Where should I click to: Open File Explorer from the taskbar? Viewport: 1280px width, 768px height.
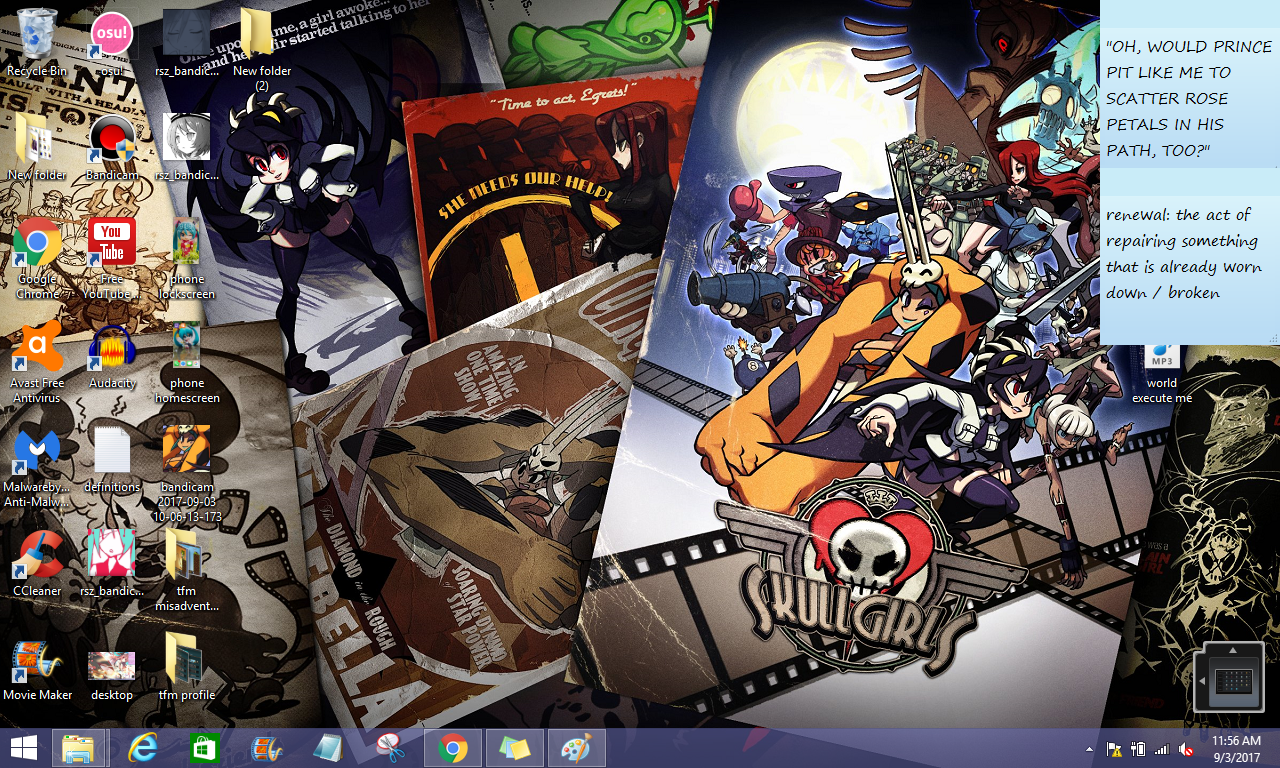point(79,748)
